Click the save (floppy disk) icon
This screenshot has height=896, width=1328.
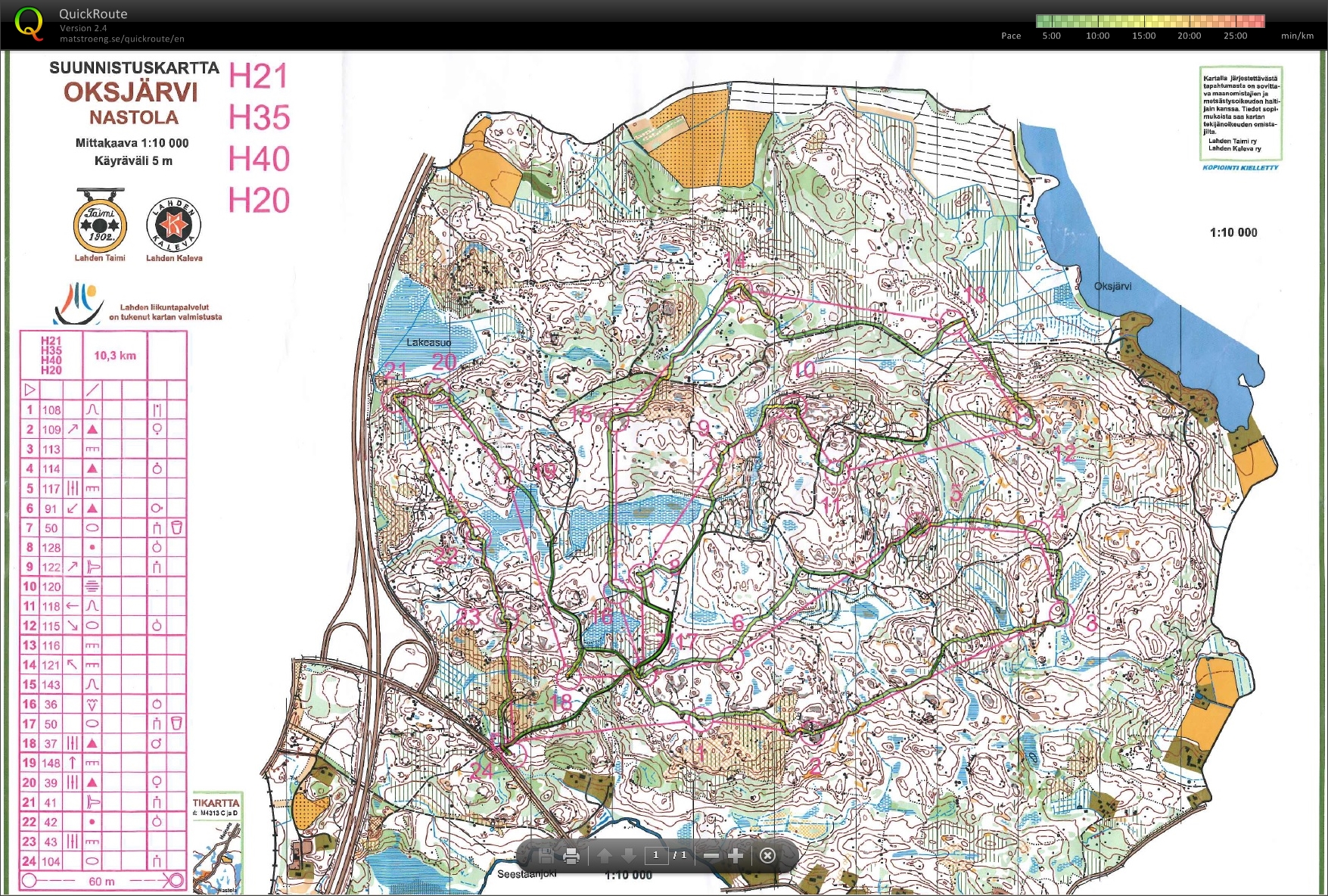pos(545,856)
